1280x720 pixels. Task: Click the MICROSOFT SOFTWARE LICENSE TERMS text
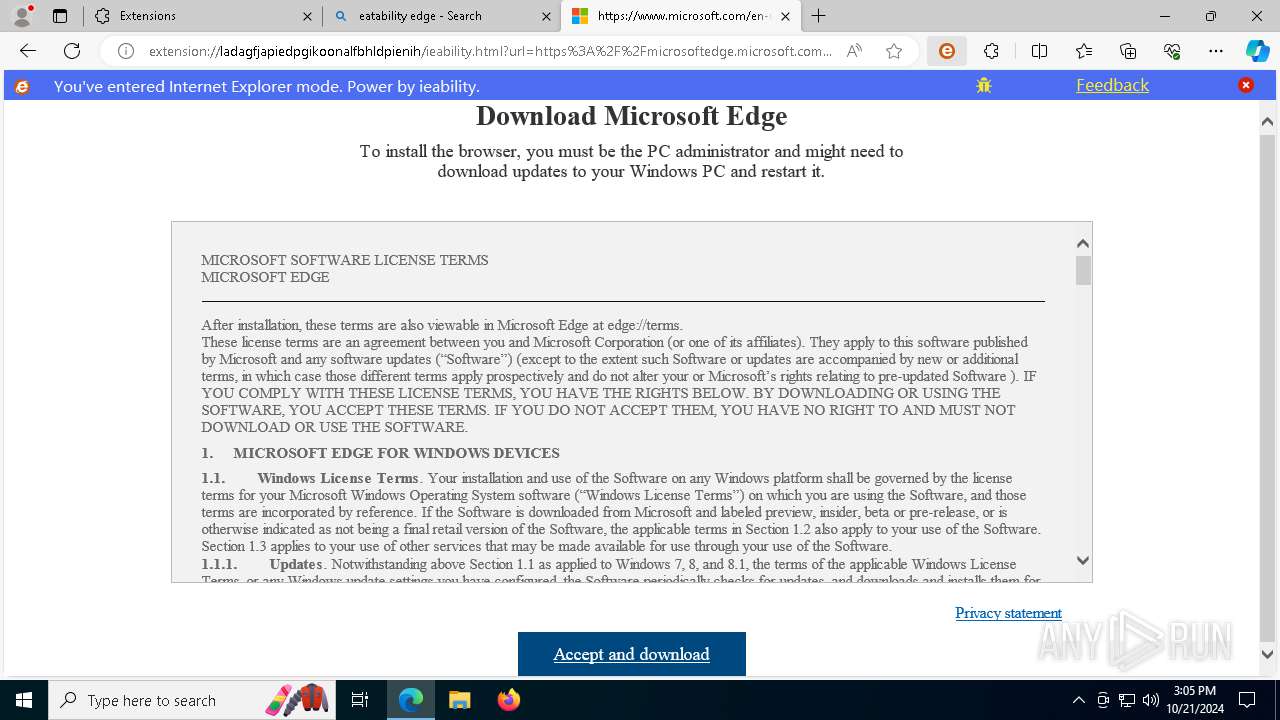click(345, 260)
